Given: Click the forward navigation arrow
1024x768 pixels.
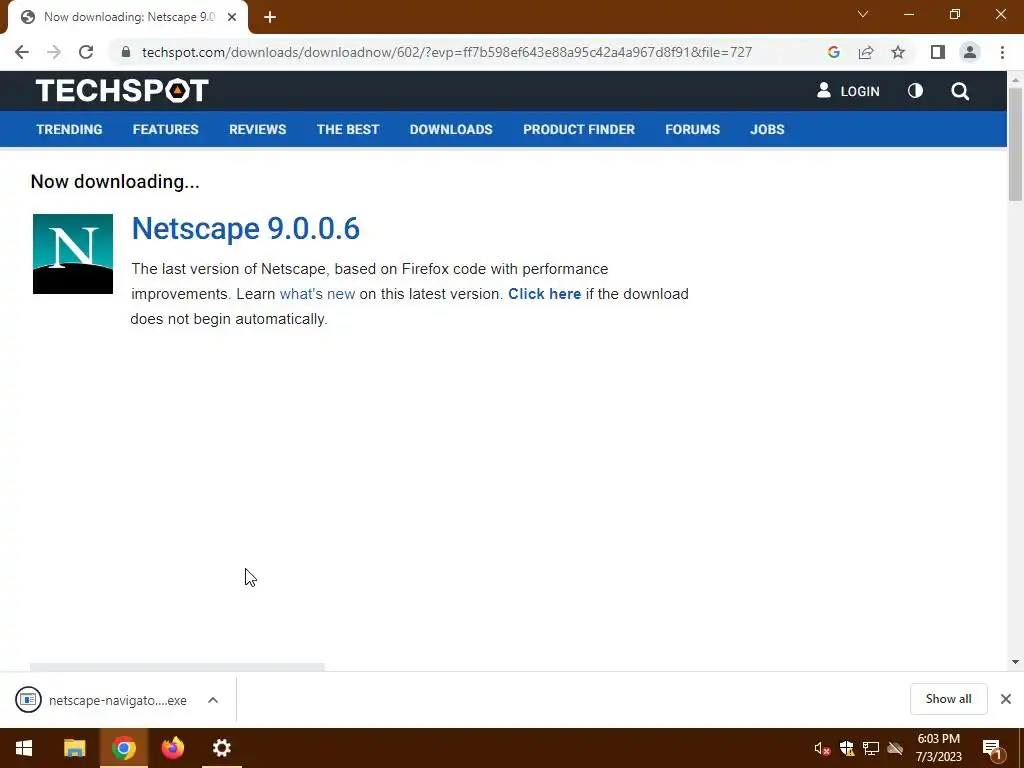Looking at the screenshot, I should (54, 52).
